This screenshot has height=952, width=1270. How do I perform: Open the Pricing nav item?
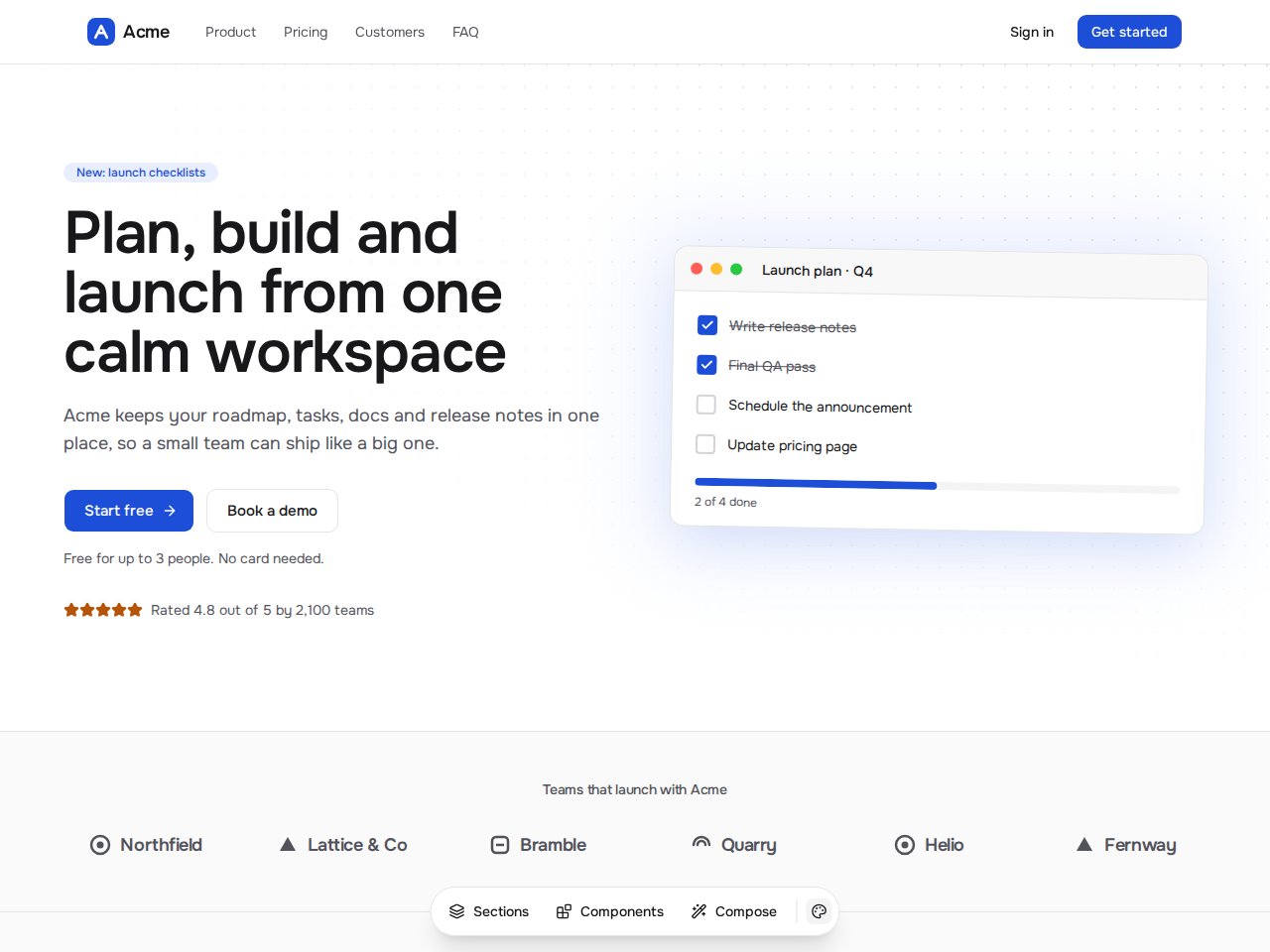pyautogui.click(x=306, y=32)
